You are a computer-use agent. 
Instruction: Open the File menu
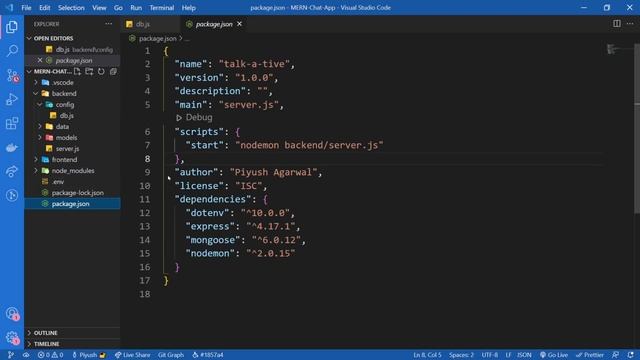click(x=26, y=8)
